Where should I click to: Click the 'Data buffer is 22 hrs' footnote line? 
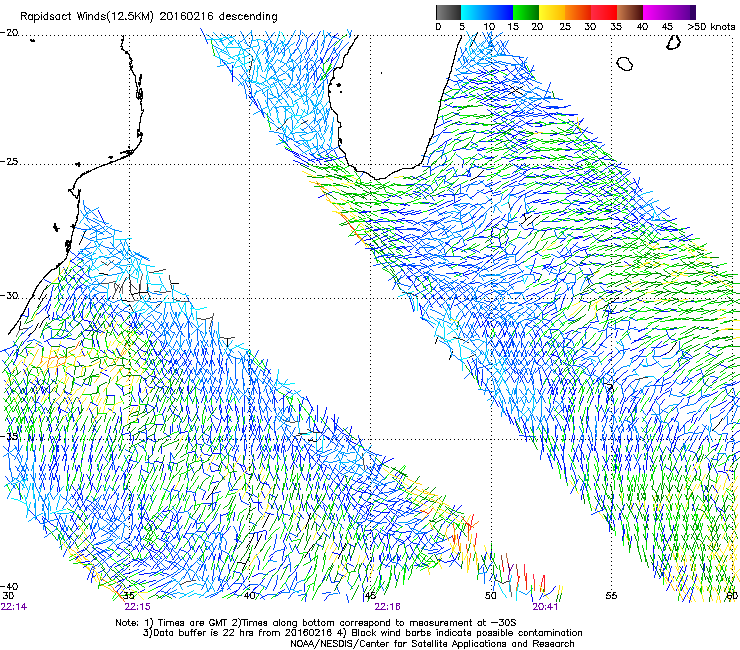pos(362,633)
